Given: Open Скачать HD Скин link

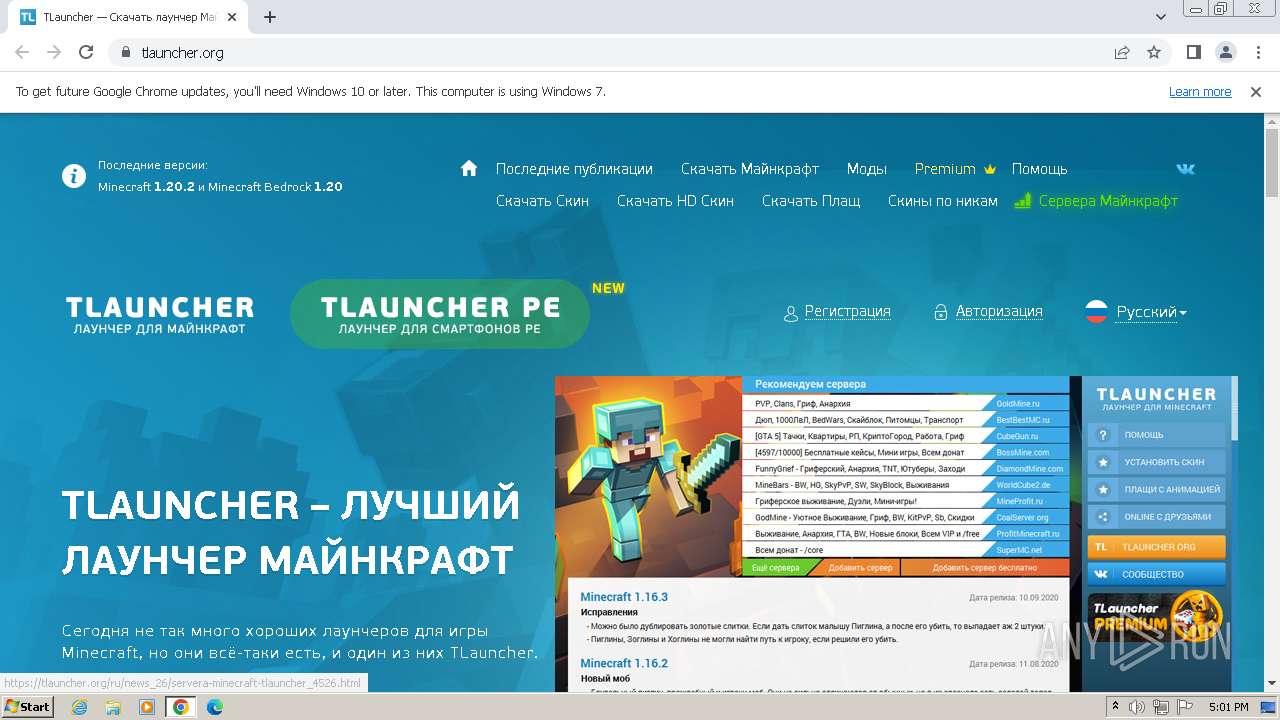Looking at the screenshot, I should 675,201.
